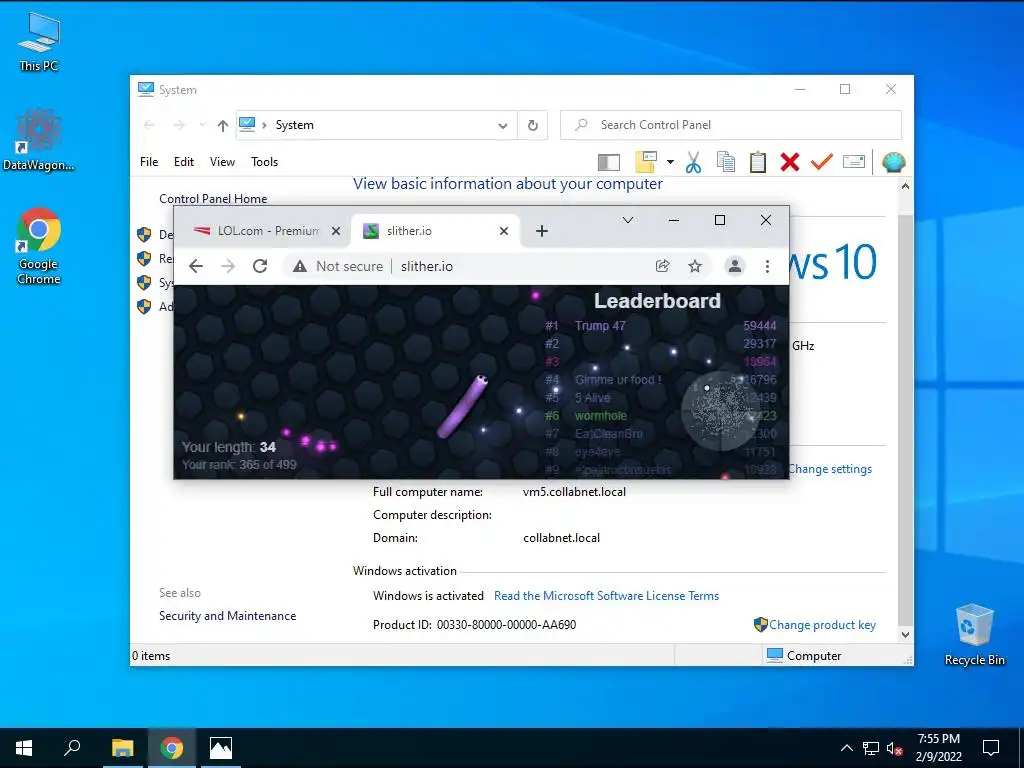Open the Chrome profile avatar
Screen dimensions: 1024x768
[735, 266]
